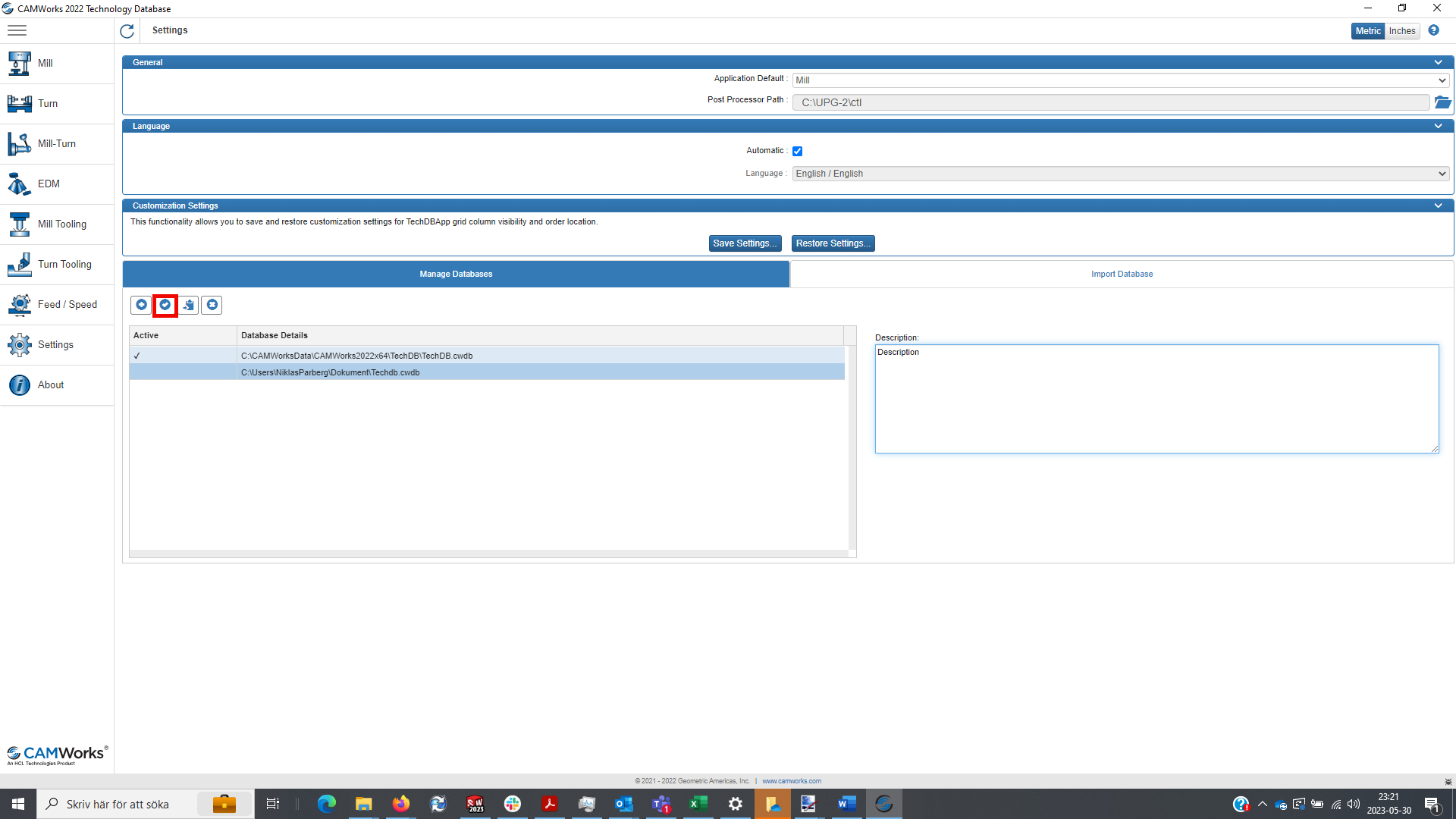Click the add database plus icon
Viewport: 1456px width, 819px height.
[x=141, y=305]
